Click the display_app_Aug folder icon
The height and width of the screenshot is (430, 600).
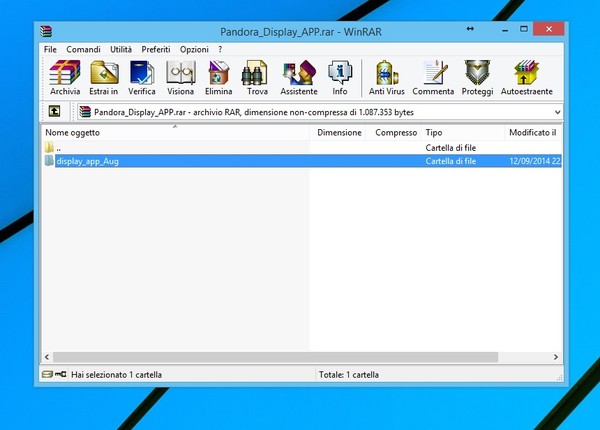pos(49,161)
